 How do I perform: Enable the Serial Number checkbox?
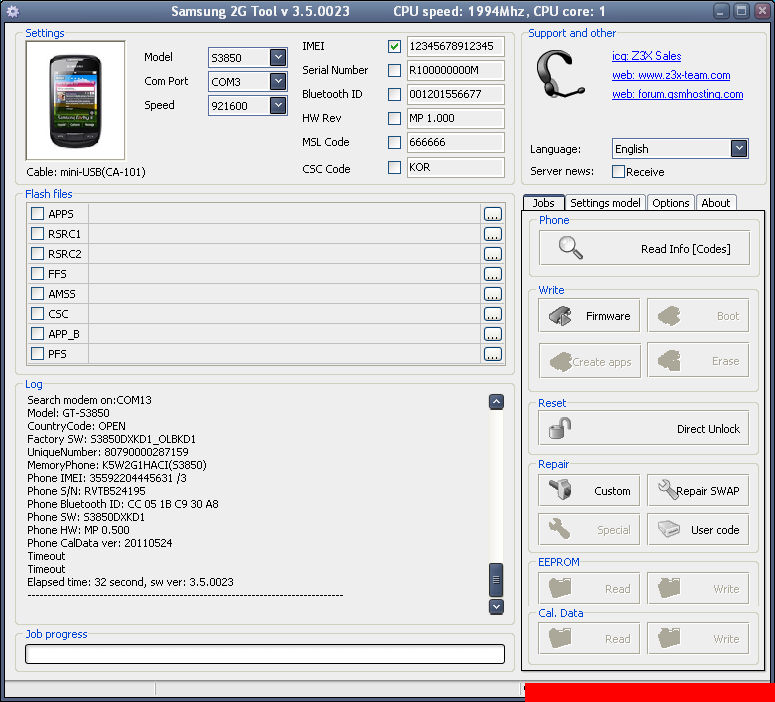pos(394,70)
